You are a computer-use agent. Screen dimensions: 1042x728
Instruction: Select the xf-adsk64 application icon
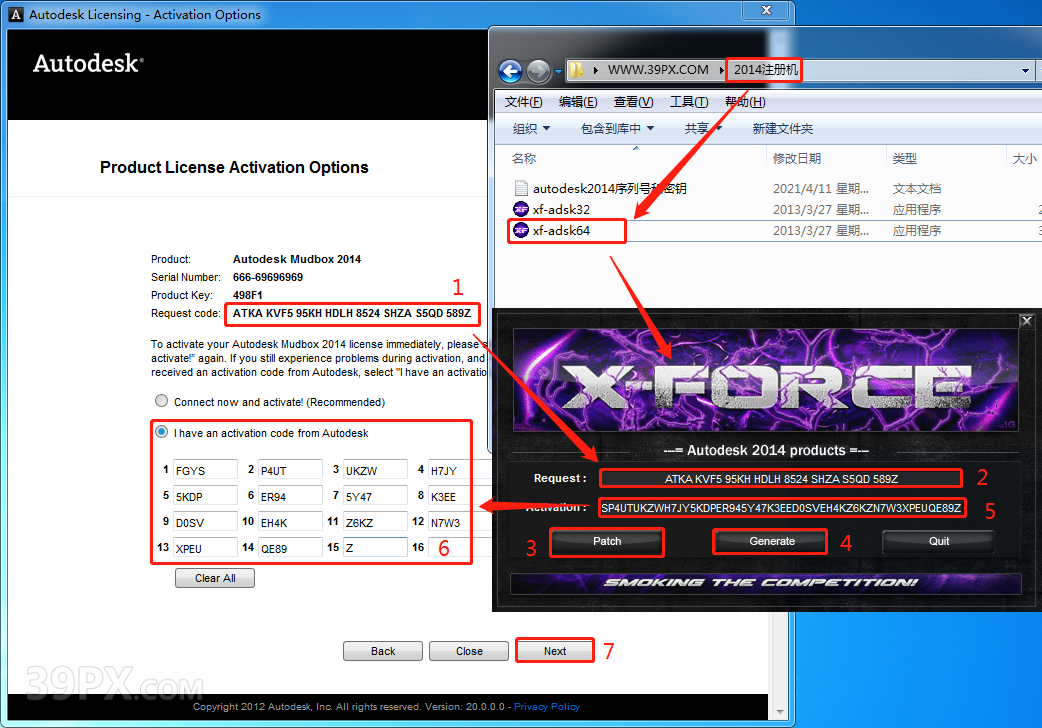(x=521, y=230)
